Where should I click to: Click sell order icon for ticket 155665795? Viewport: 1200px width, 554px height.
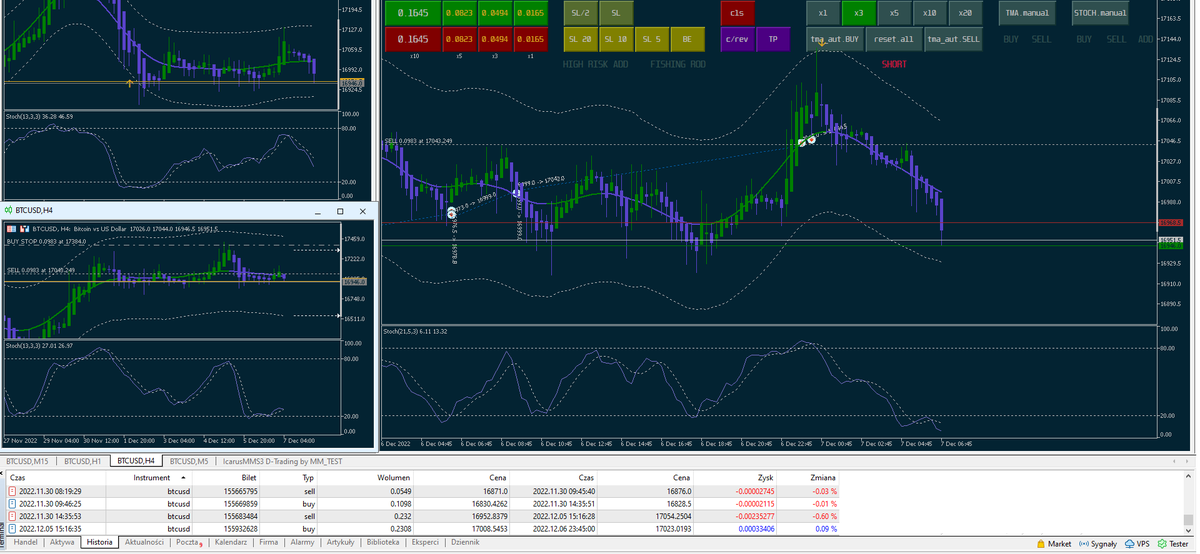13,492
